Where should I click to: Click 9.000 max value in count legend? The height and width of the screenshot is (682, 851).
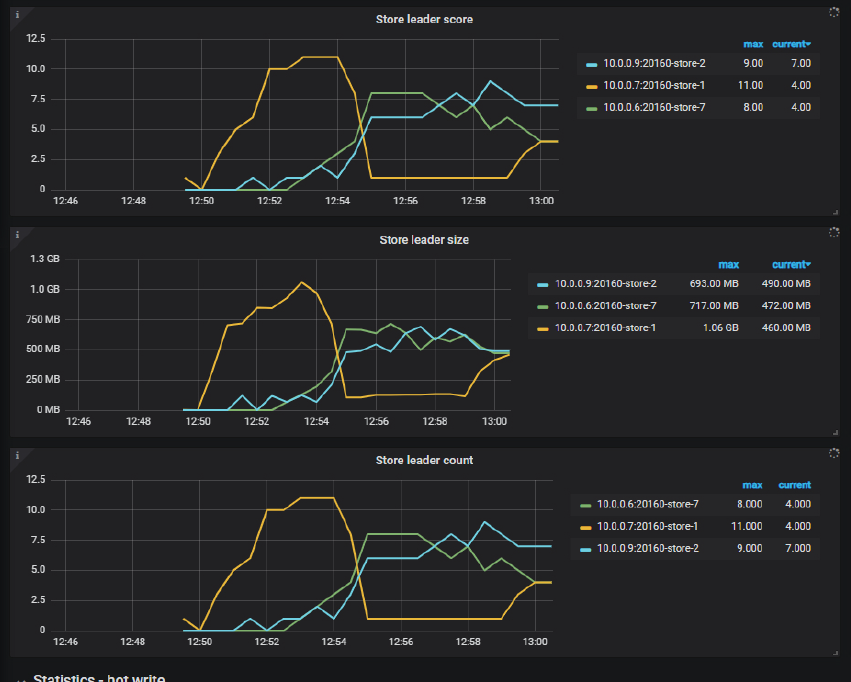coord(750,549)
